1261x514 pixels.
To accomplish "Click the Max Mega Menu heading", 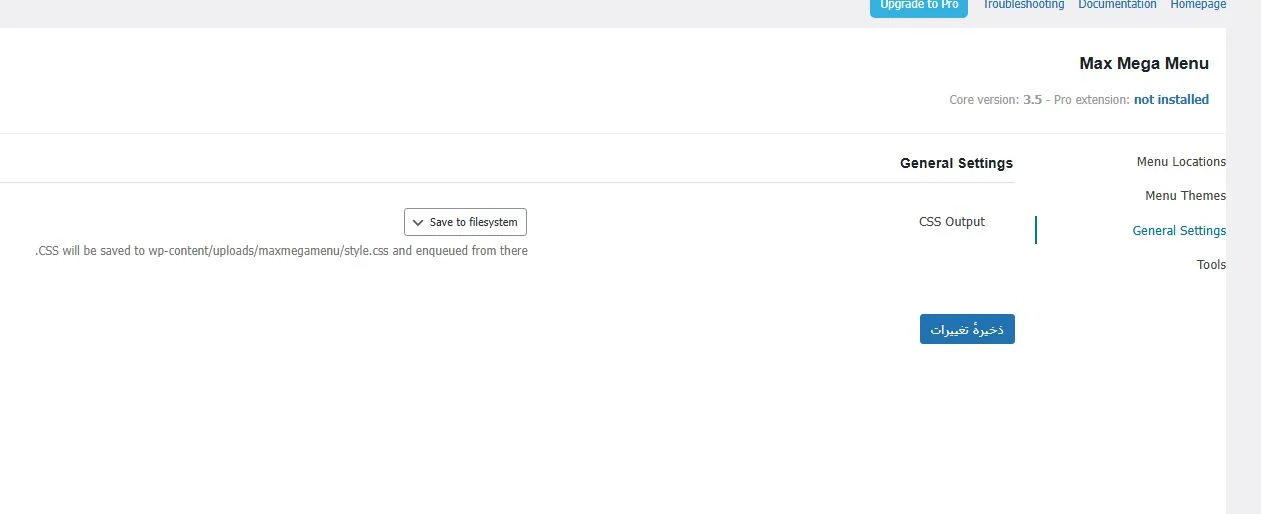I will (1144, 63).
